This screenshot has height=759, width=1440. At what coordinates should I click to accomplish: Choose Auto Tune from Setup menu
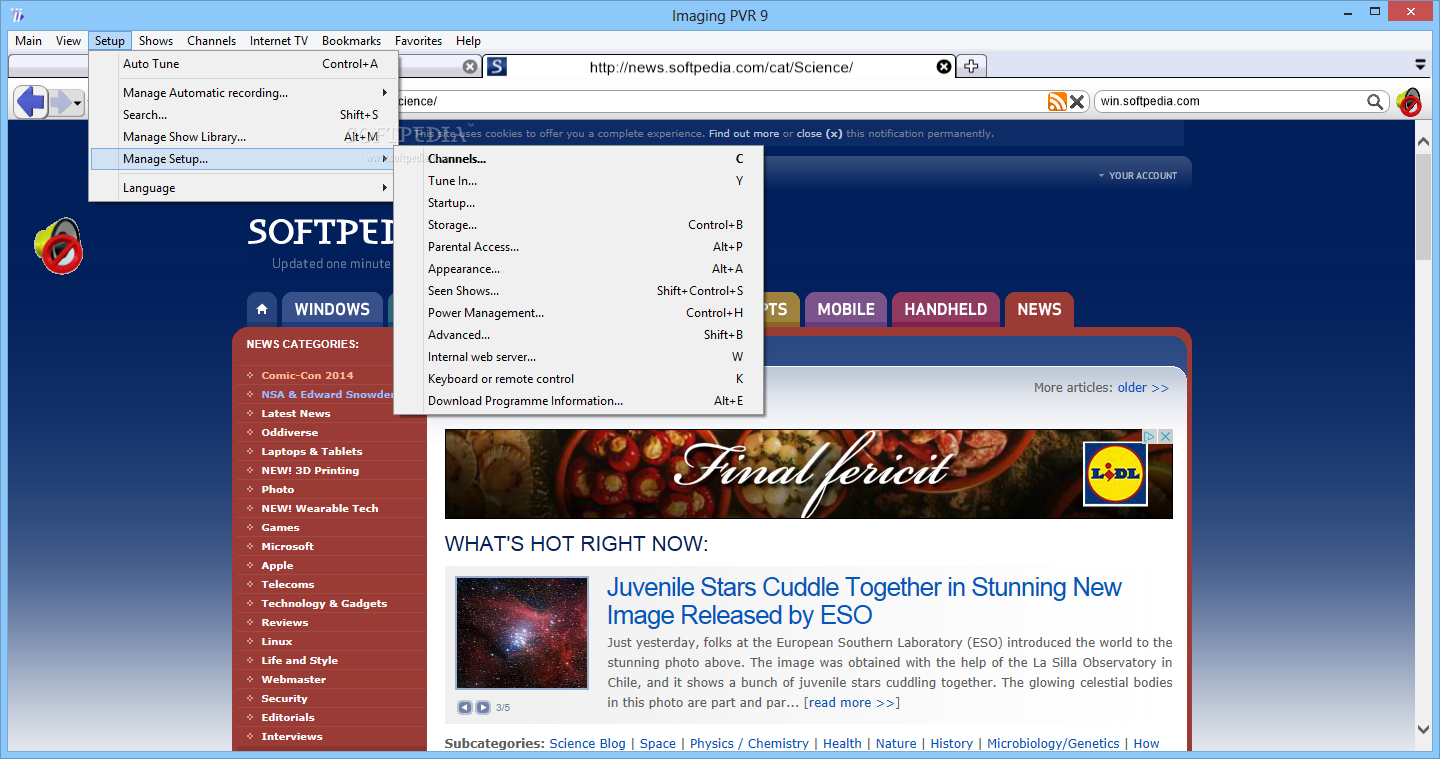click(244, 64)
